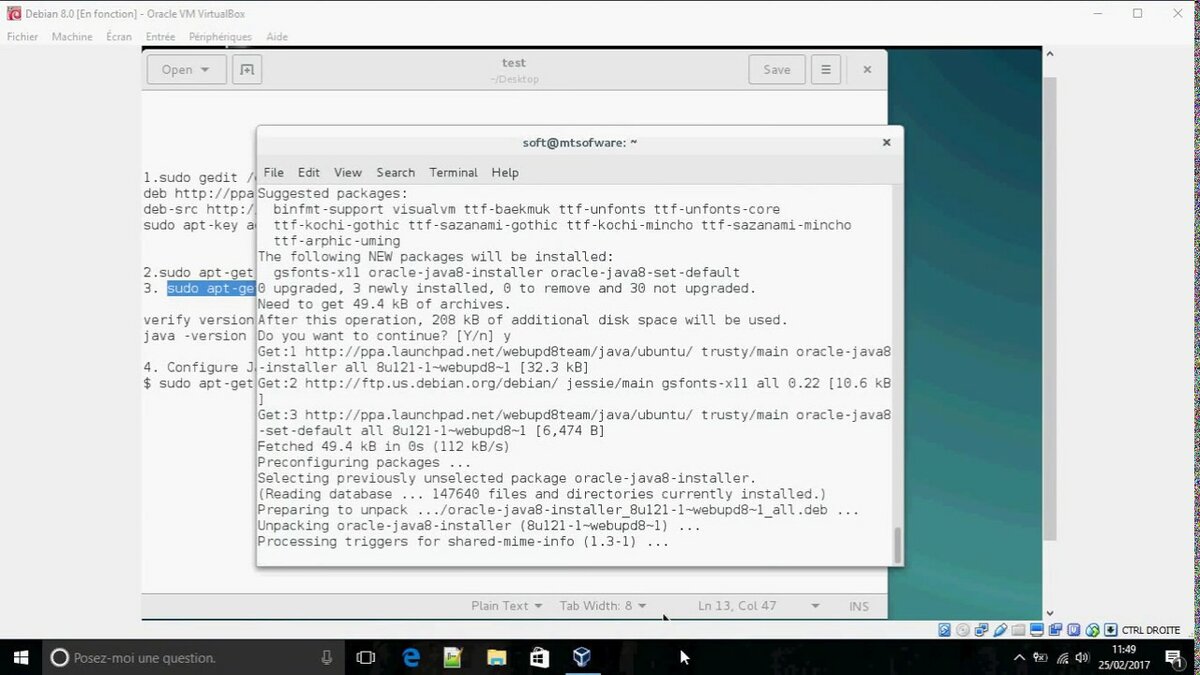
Task: Show hidden system tray icons
Action: pyautogui.click(x=1019, y=658)
